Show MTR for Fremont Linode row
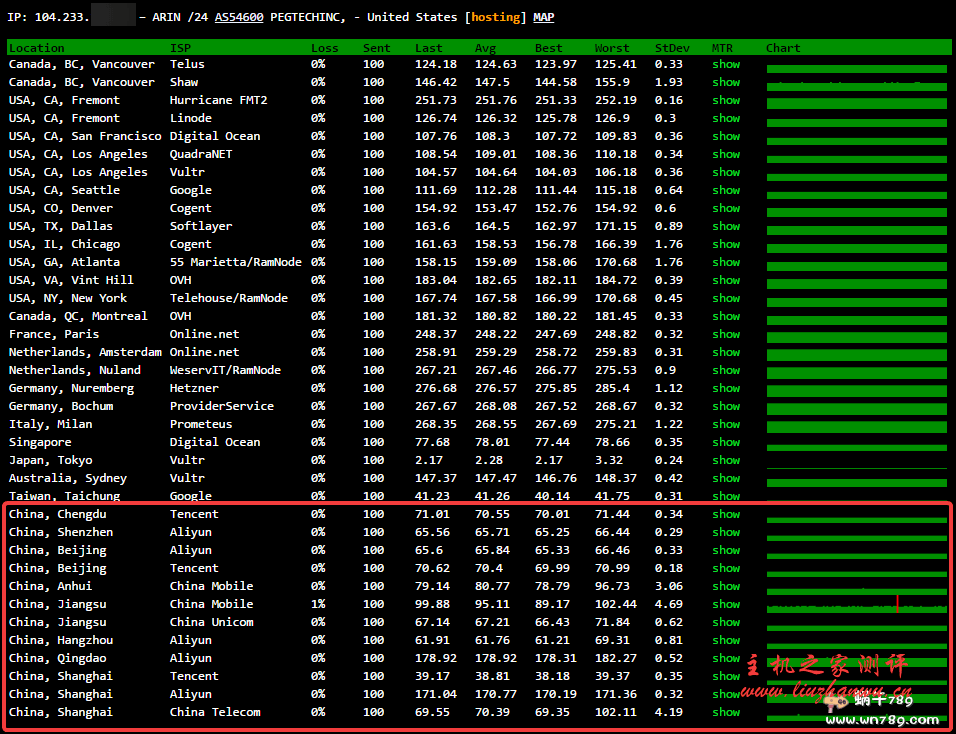 click(x=726, y=118)
